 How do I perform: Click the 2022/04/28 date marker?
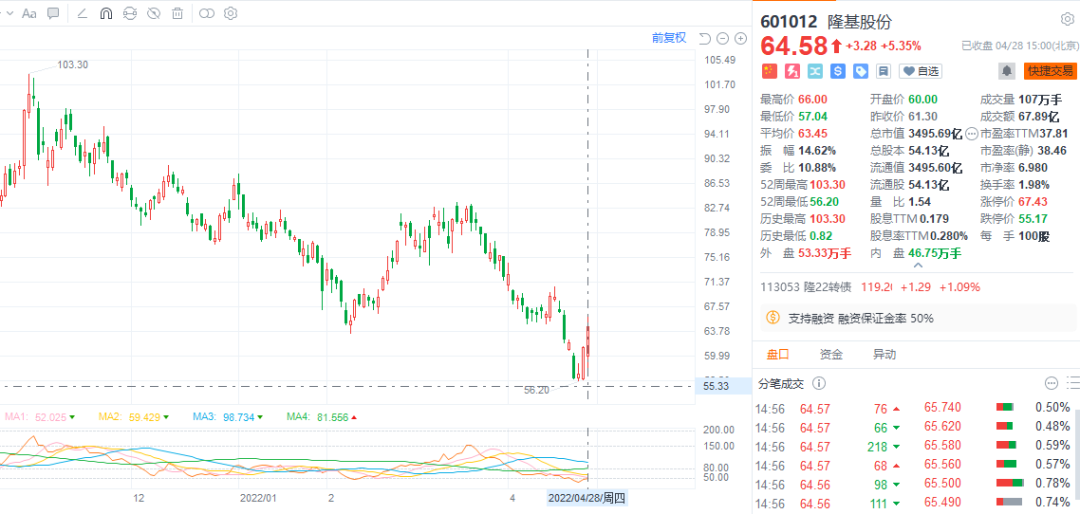tap(588, 497)
